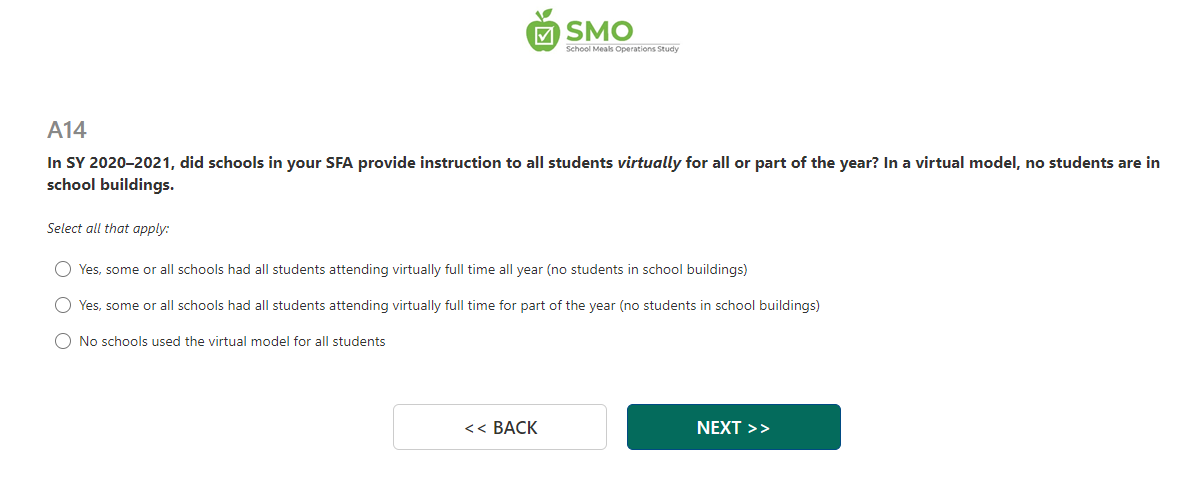Select radio for virtual part of the year
The width and height of the screenshot is (1203, 489).
pos(63,305)
